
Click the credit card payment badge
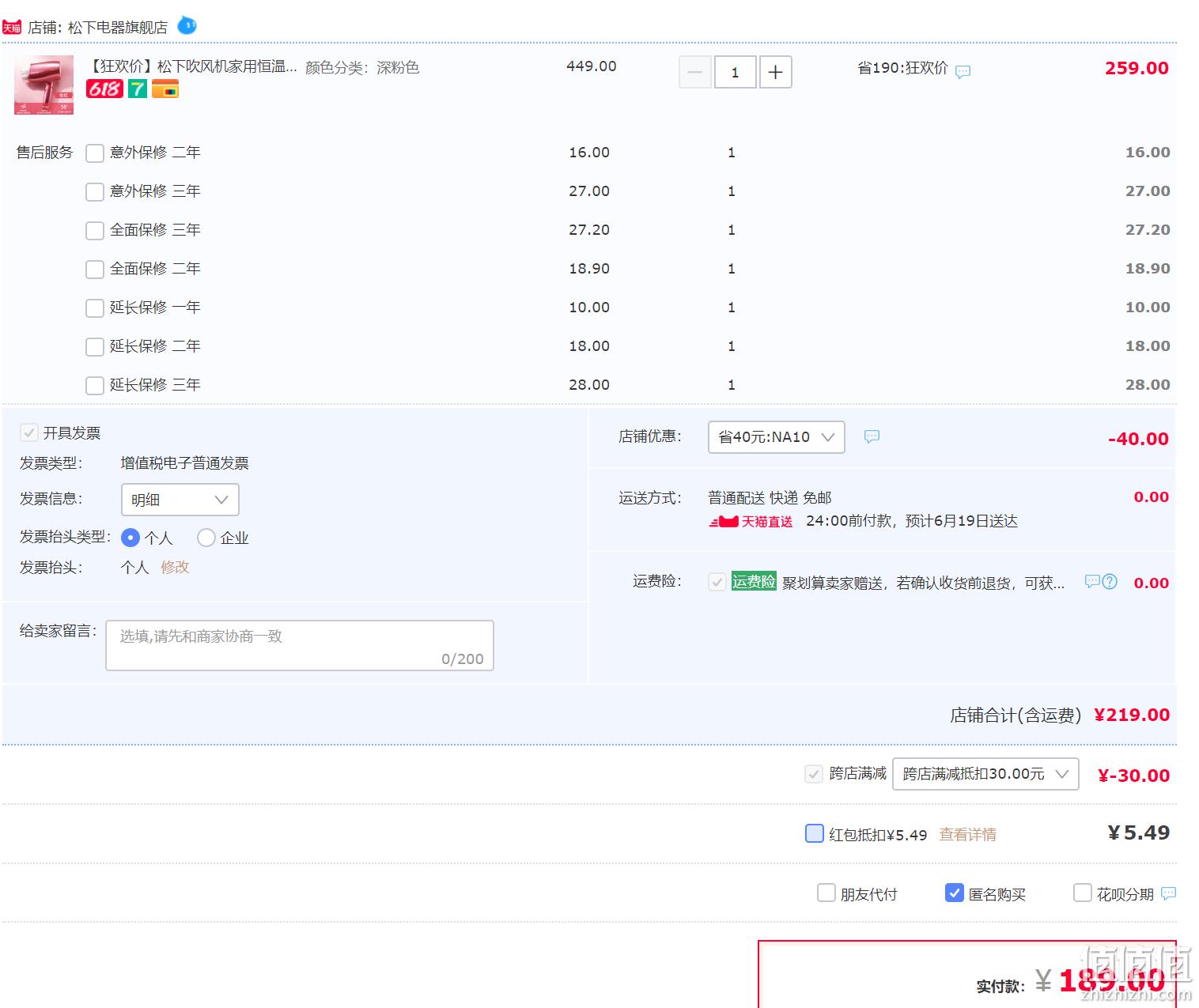tap(165, 89)
